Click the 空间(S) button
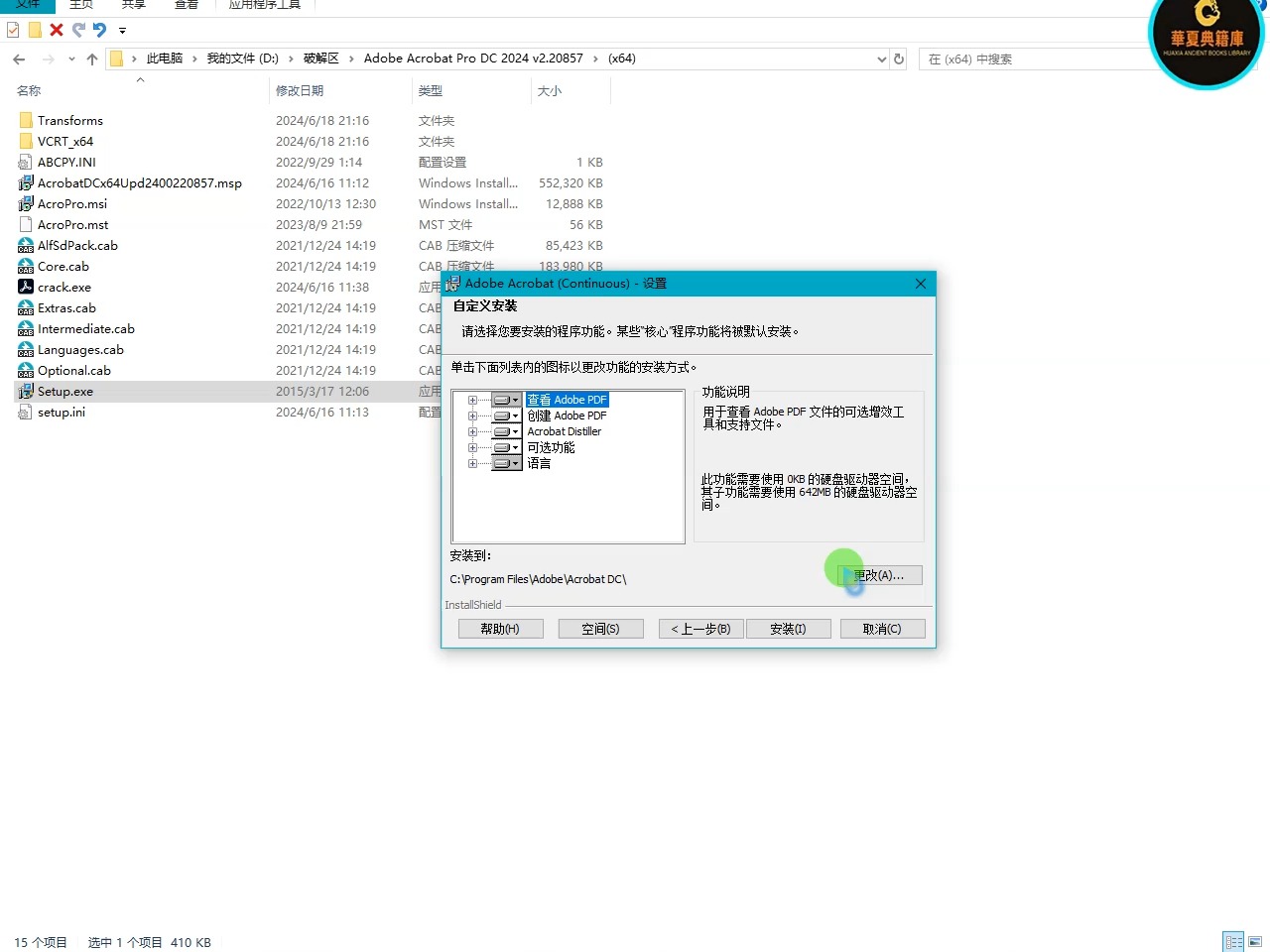 pos(600,629)
